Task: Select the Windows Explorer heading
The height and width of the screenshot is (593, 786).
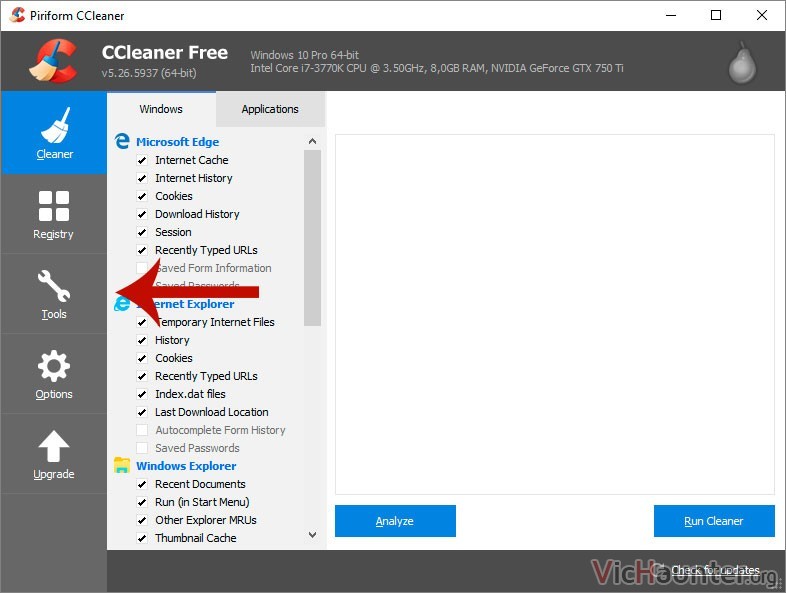Action: (x=186, y=466)
